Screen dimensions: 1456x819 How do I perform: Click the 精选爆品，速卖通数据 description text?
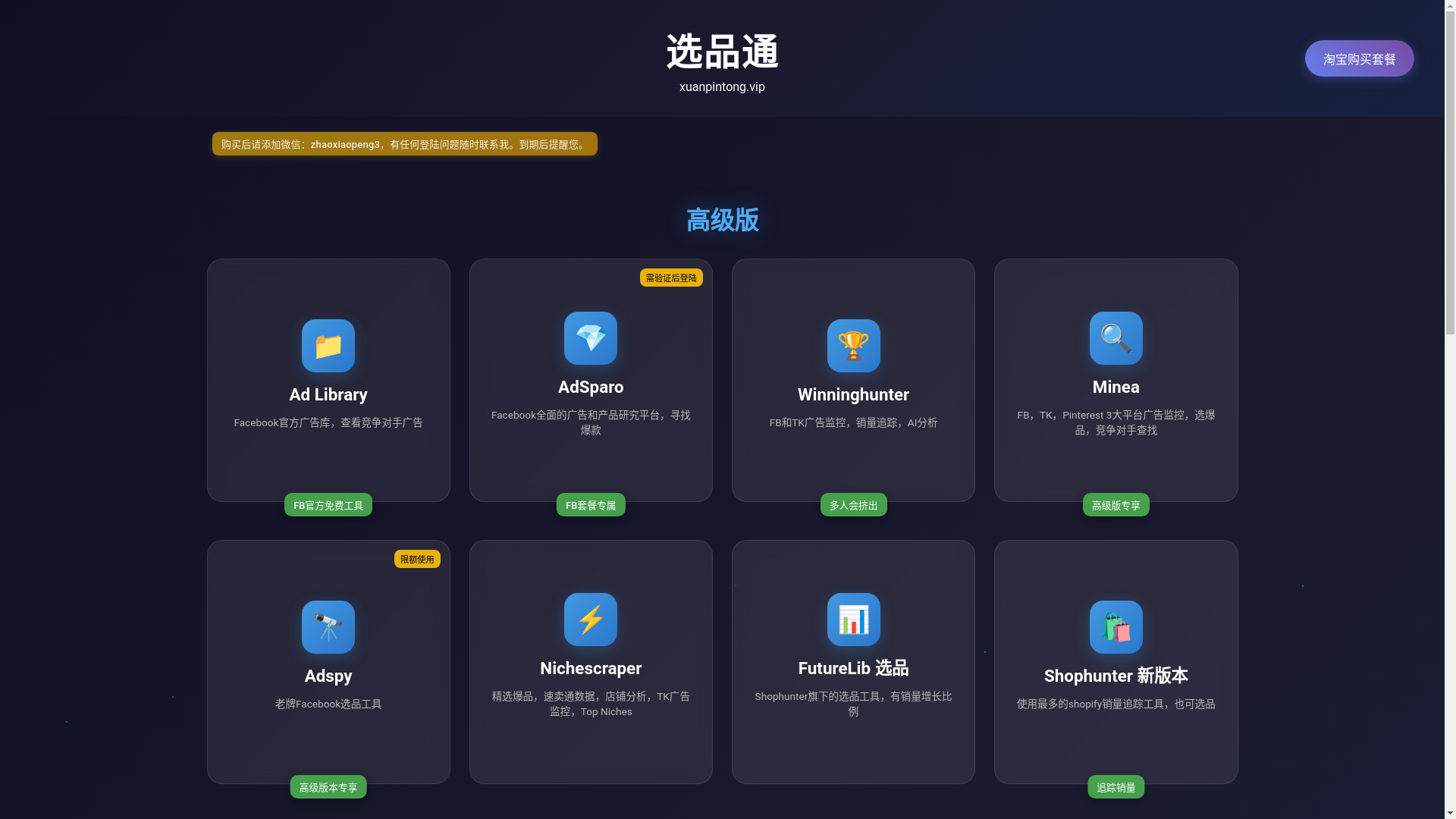click(591, 704)
